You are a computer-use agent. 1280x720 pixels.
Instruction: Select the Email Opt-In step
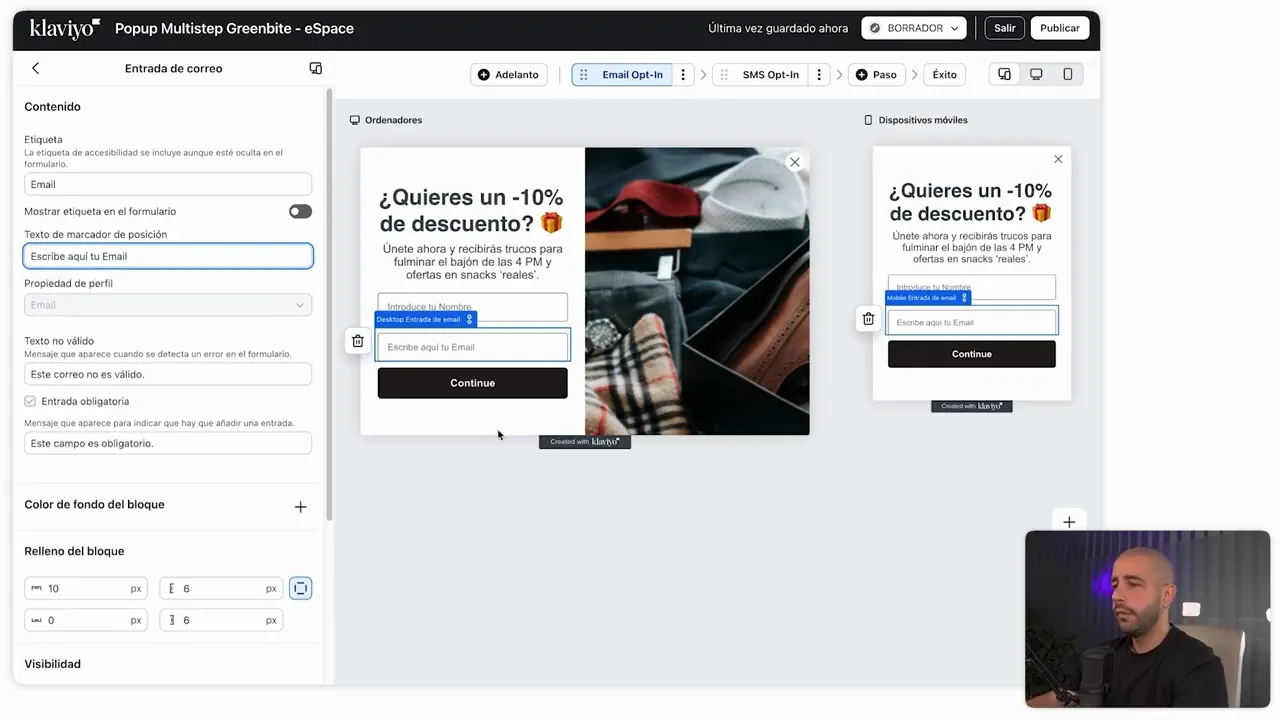click(x=632, y=74)
